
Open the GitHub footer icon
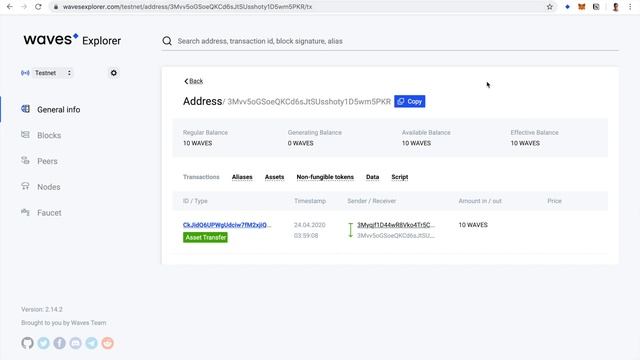(x=27, y=343)
